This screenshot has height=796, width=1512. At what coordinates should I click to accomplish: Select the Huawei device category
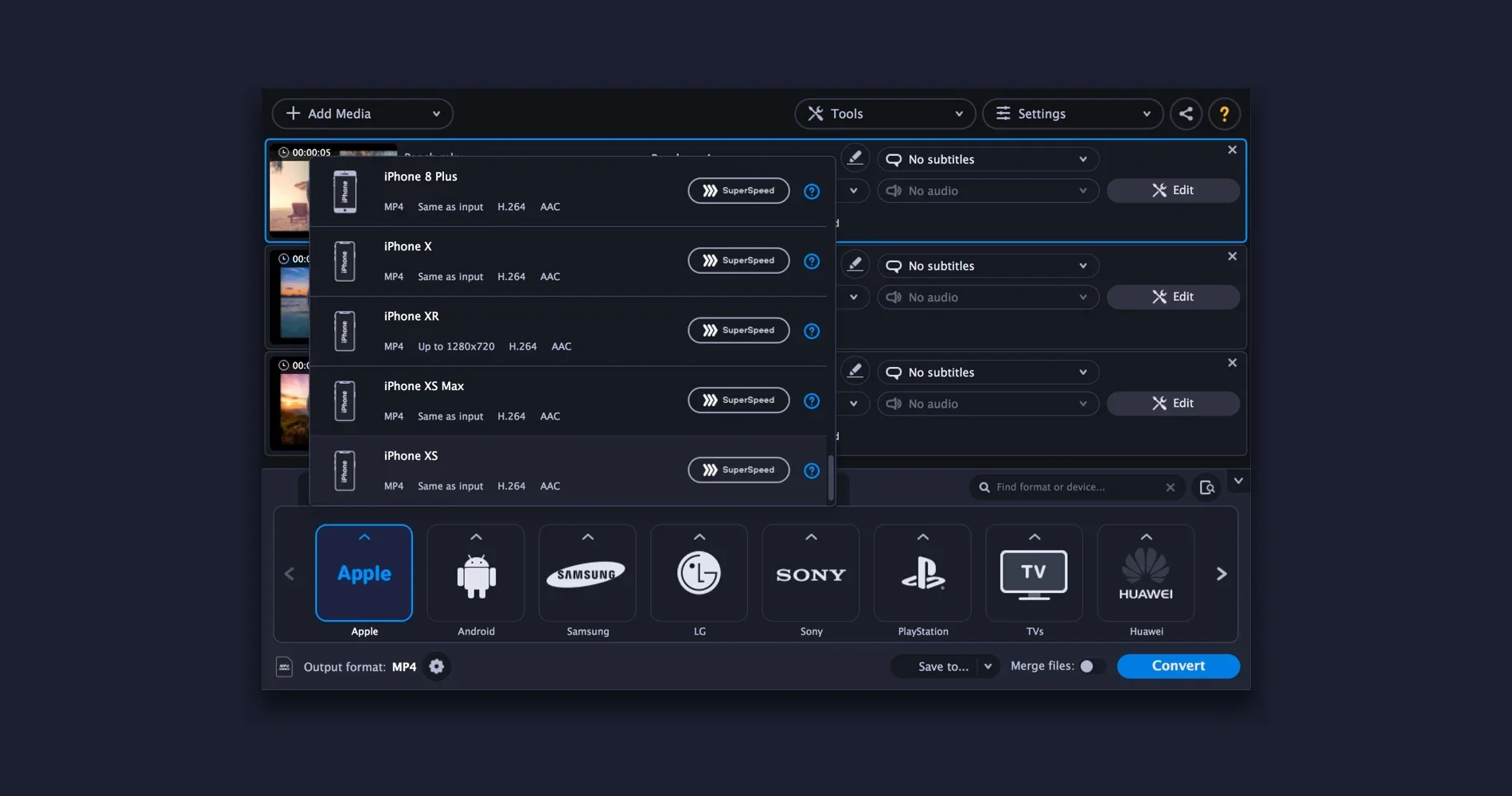tap(1146, 572)
